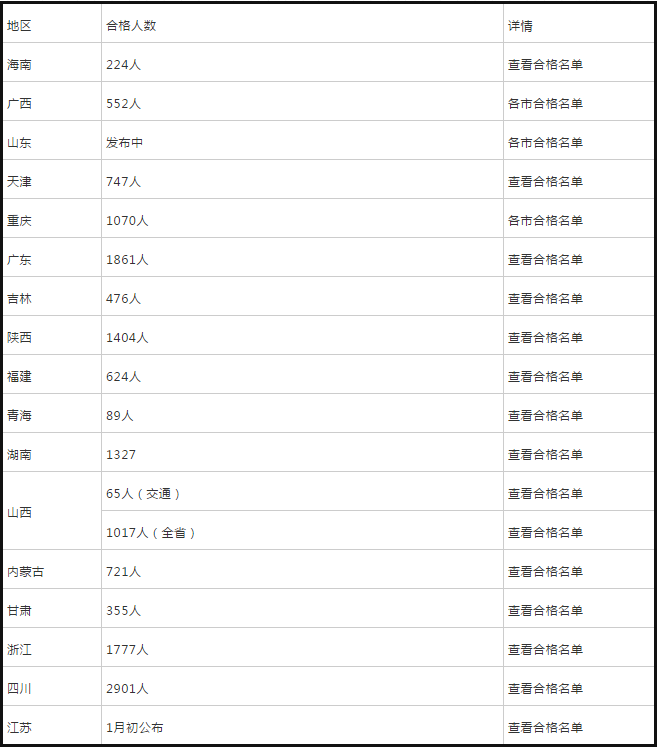657x747 pixels.
Task: Click the 合格人数 column header
Action: 131,26
